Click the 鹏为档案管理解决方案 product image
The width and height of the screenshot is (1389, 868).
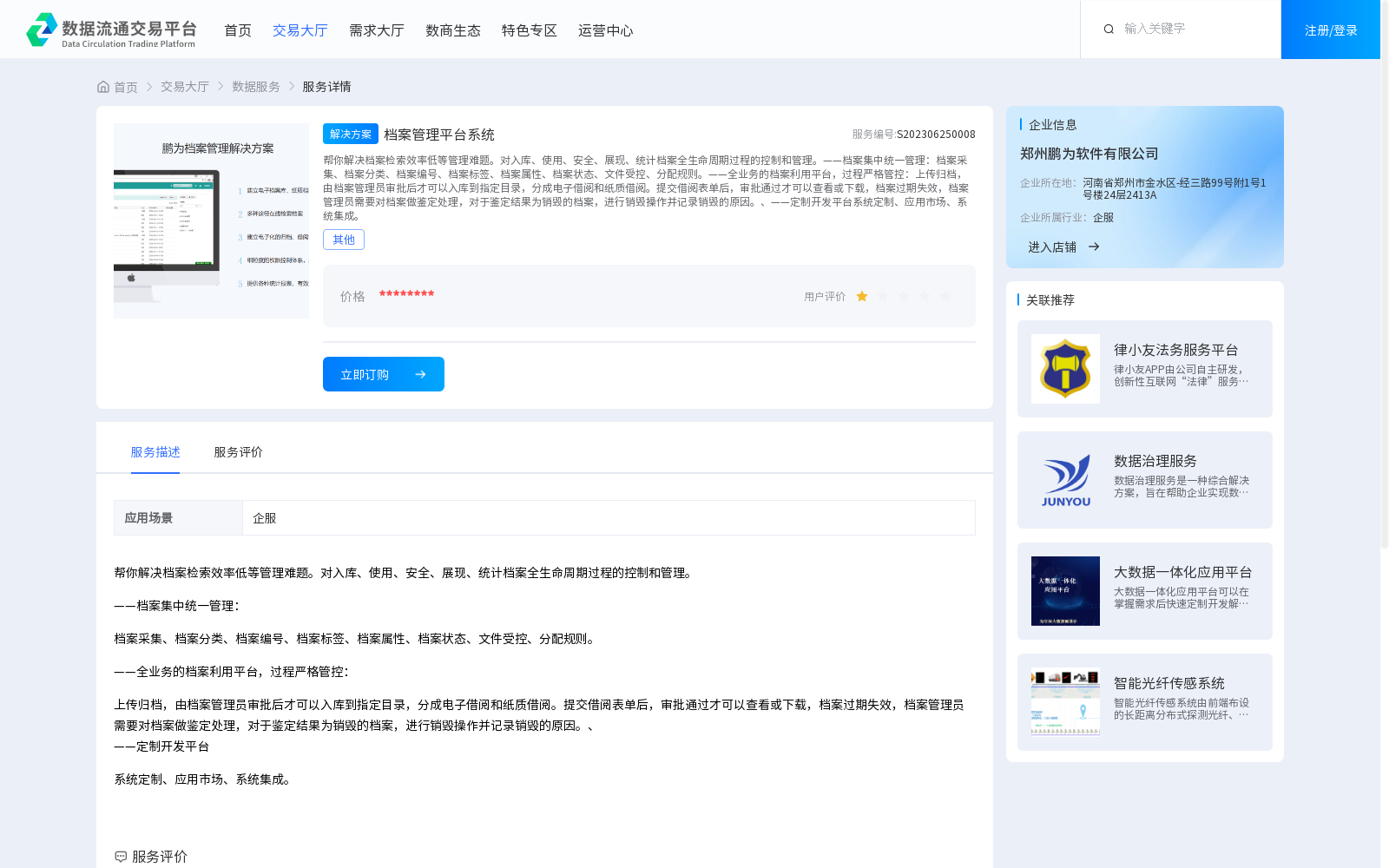point(211,220)
